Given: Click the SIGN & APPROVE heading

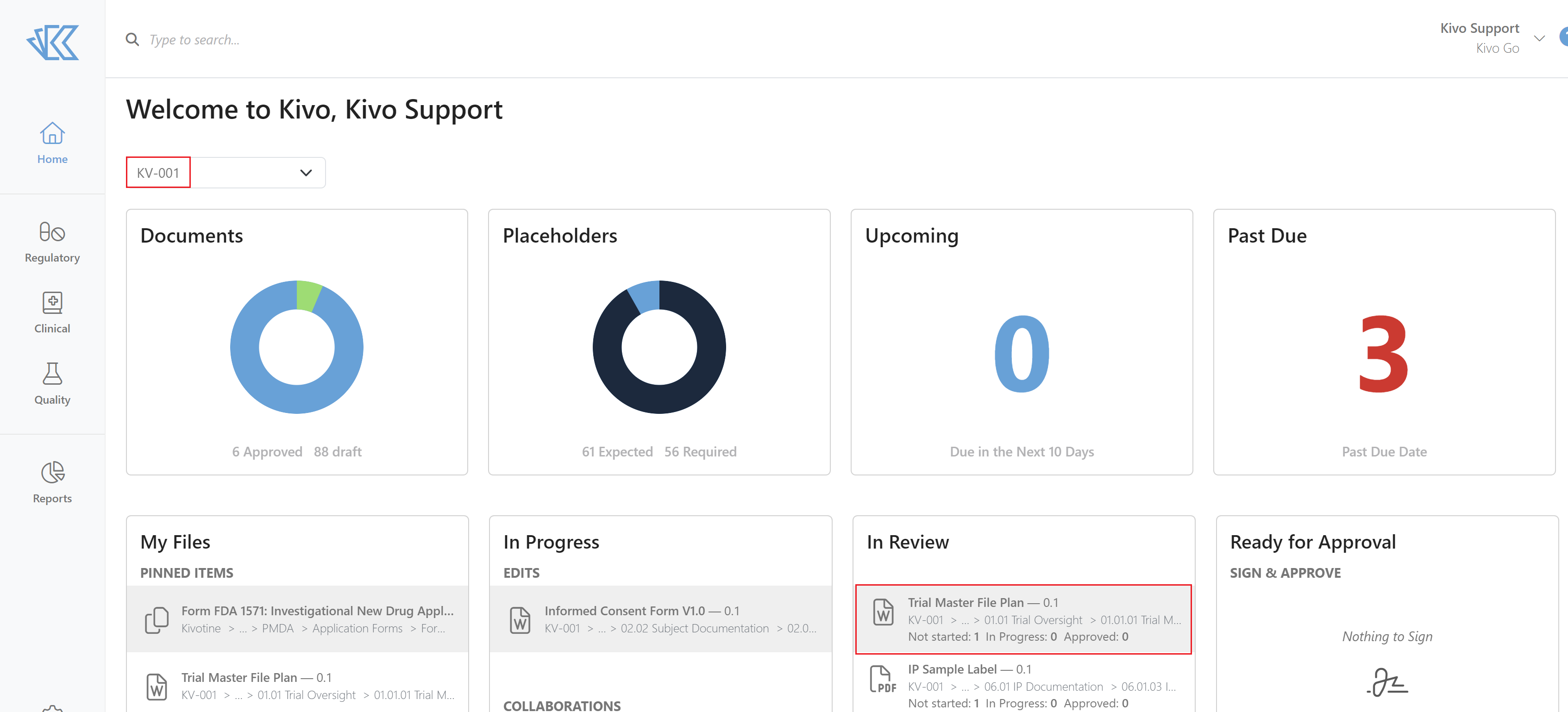Looking at the screenshot, I should click(1285, 573).
